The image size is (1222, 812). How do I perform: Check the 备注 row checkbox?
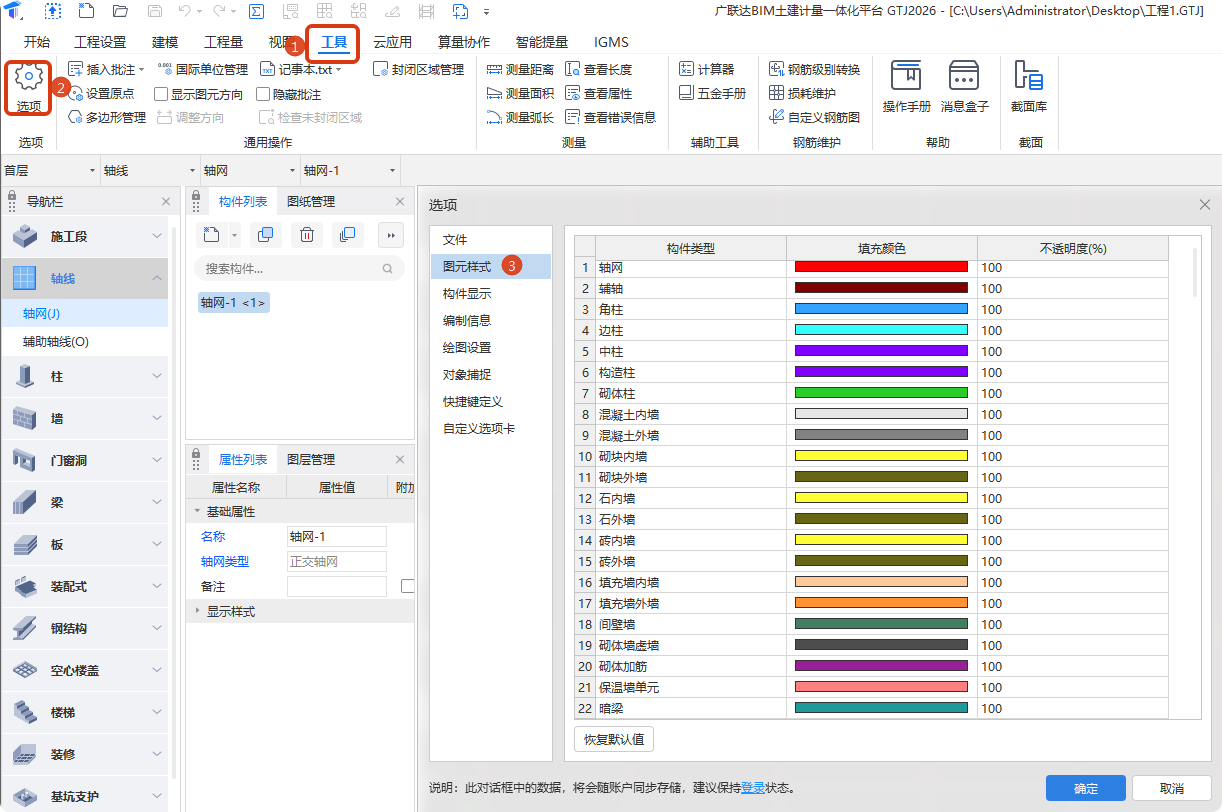(x=407, y=586)
